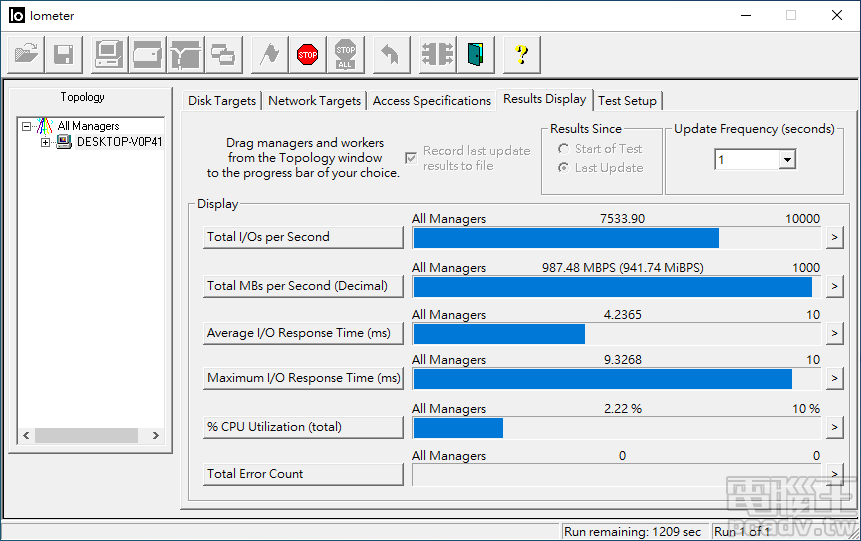Save test configuration floppy icon

[64, 54]
